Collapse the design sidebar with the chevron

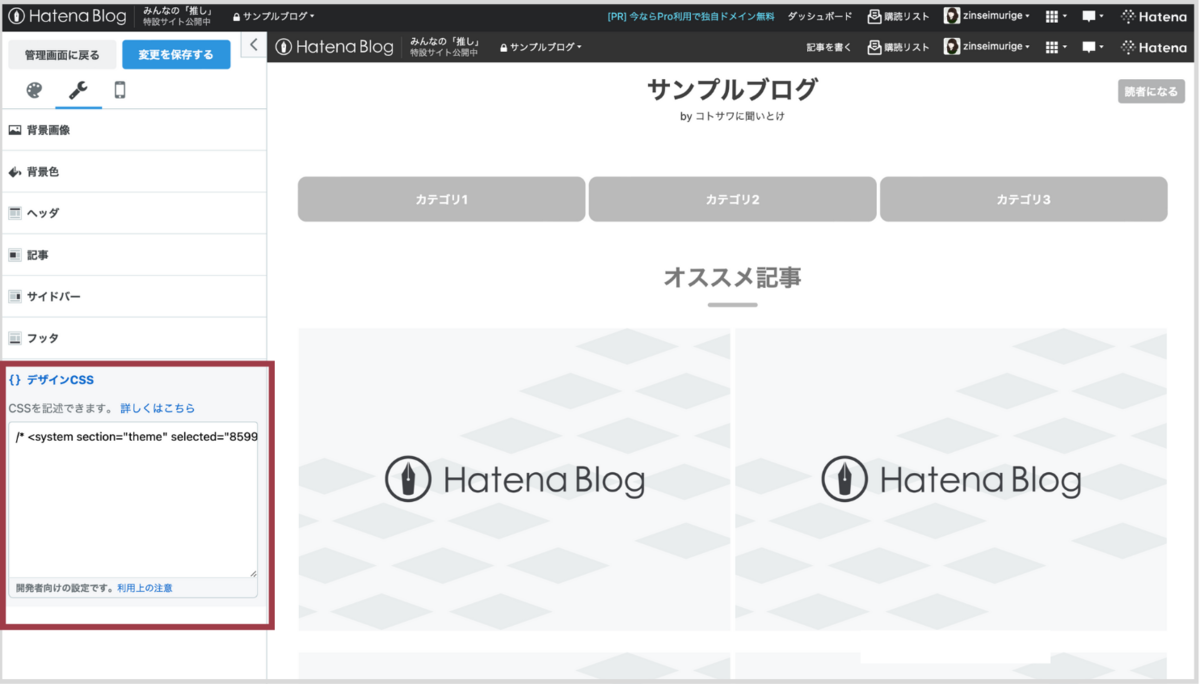coord(253,45)
